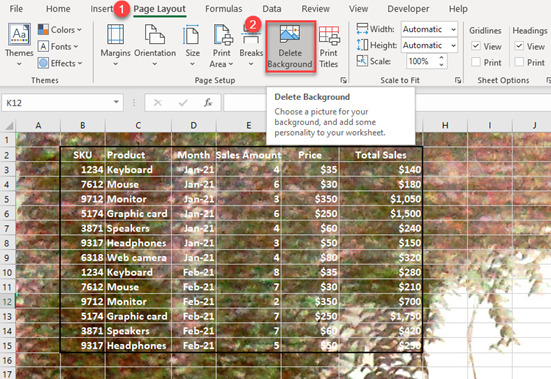Select the $700 total sales cell
This screenshot has width=551, height=379.
point(381,301)
